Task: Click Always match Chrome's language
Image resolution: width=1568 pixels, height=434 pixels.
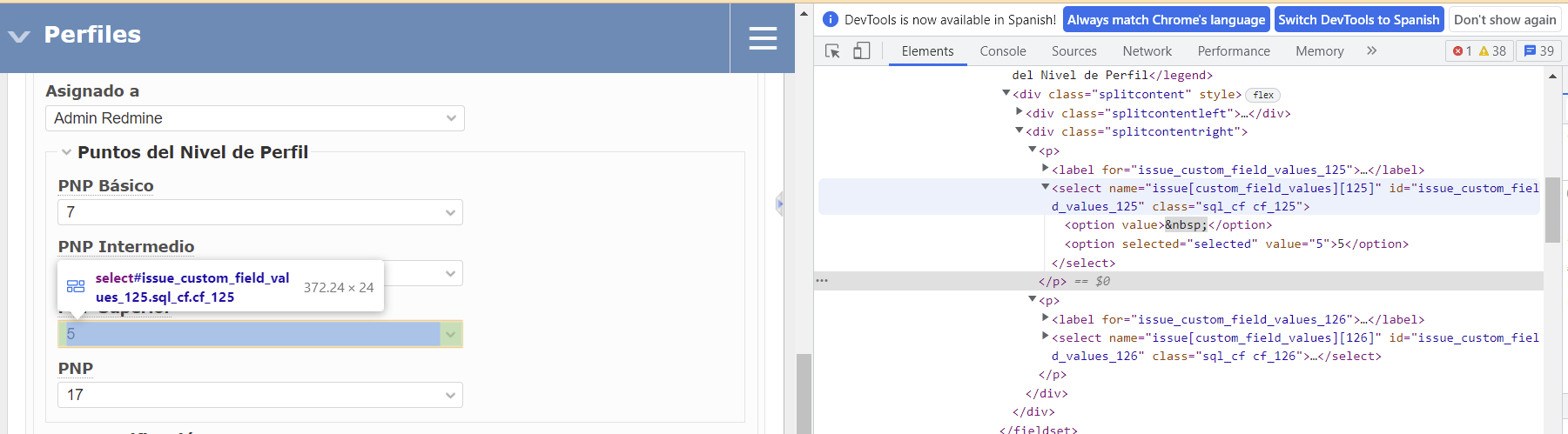Action: point(1166,20)
